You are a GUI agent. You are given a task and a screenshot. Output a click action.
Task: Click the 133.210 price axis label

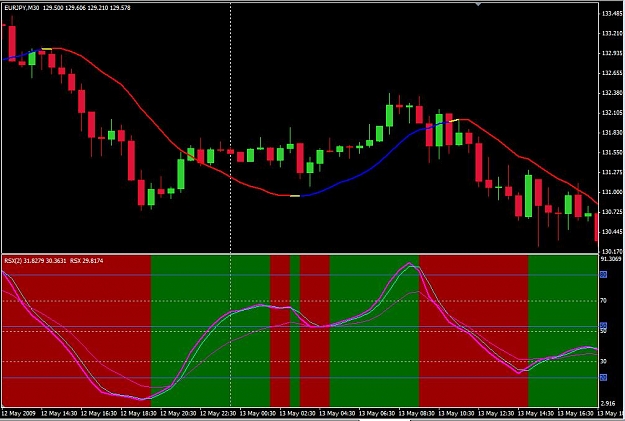[612, 33]
